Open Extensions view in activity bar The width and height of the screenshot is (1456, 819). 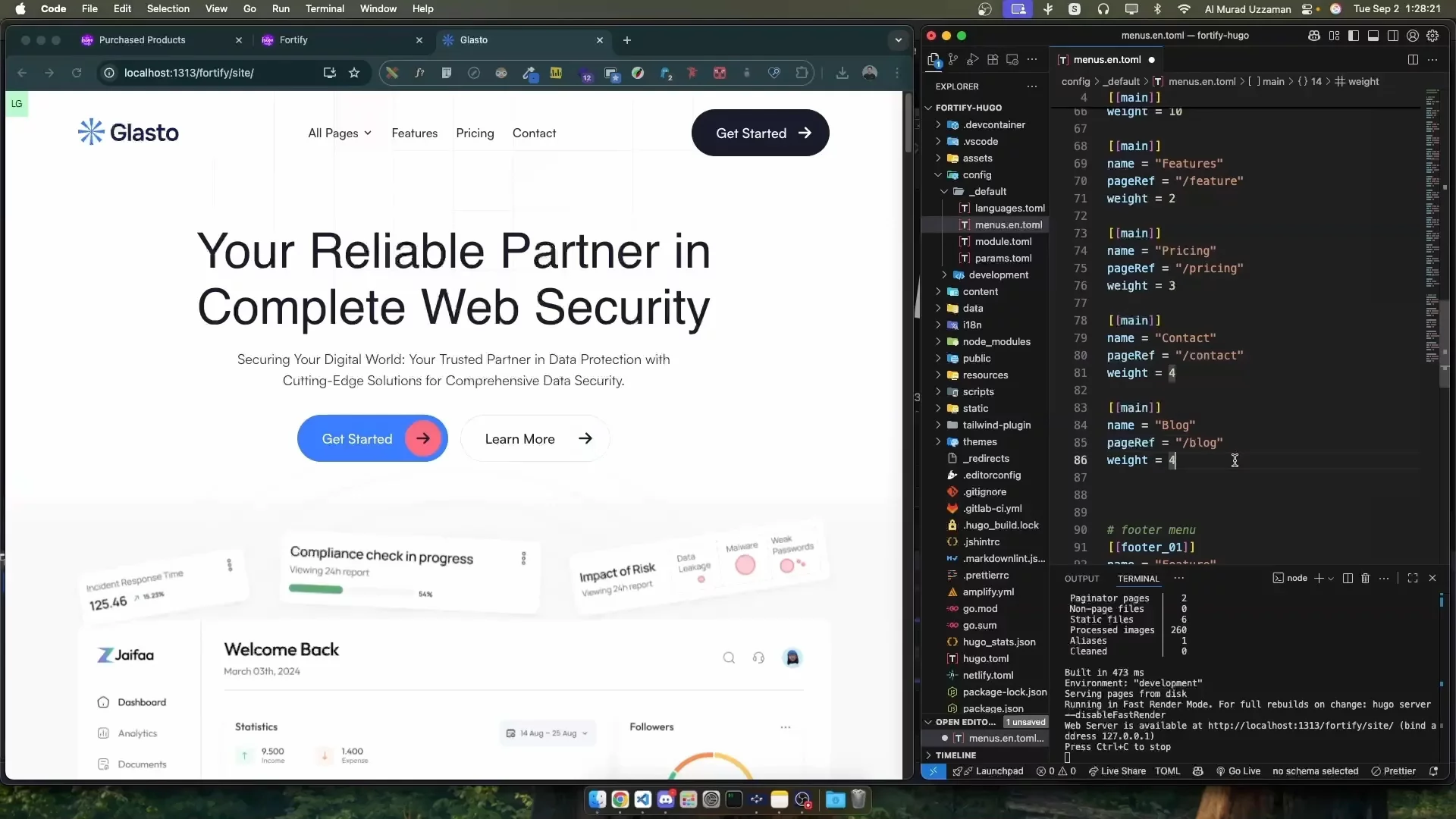click(993, 59)
